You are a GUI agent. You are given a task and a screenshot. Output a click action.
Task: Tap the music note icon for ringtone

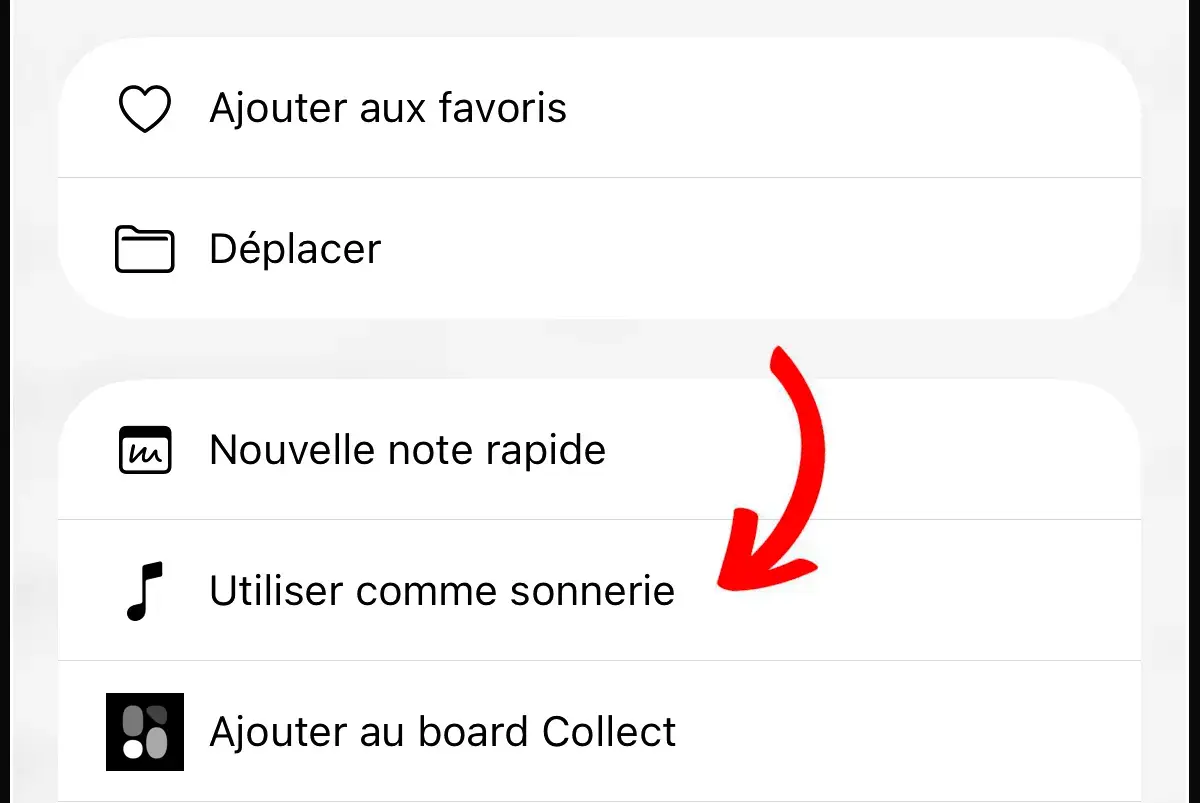tap(144, 590)
